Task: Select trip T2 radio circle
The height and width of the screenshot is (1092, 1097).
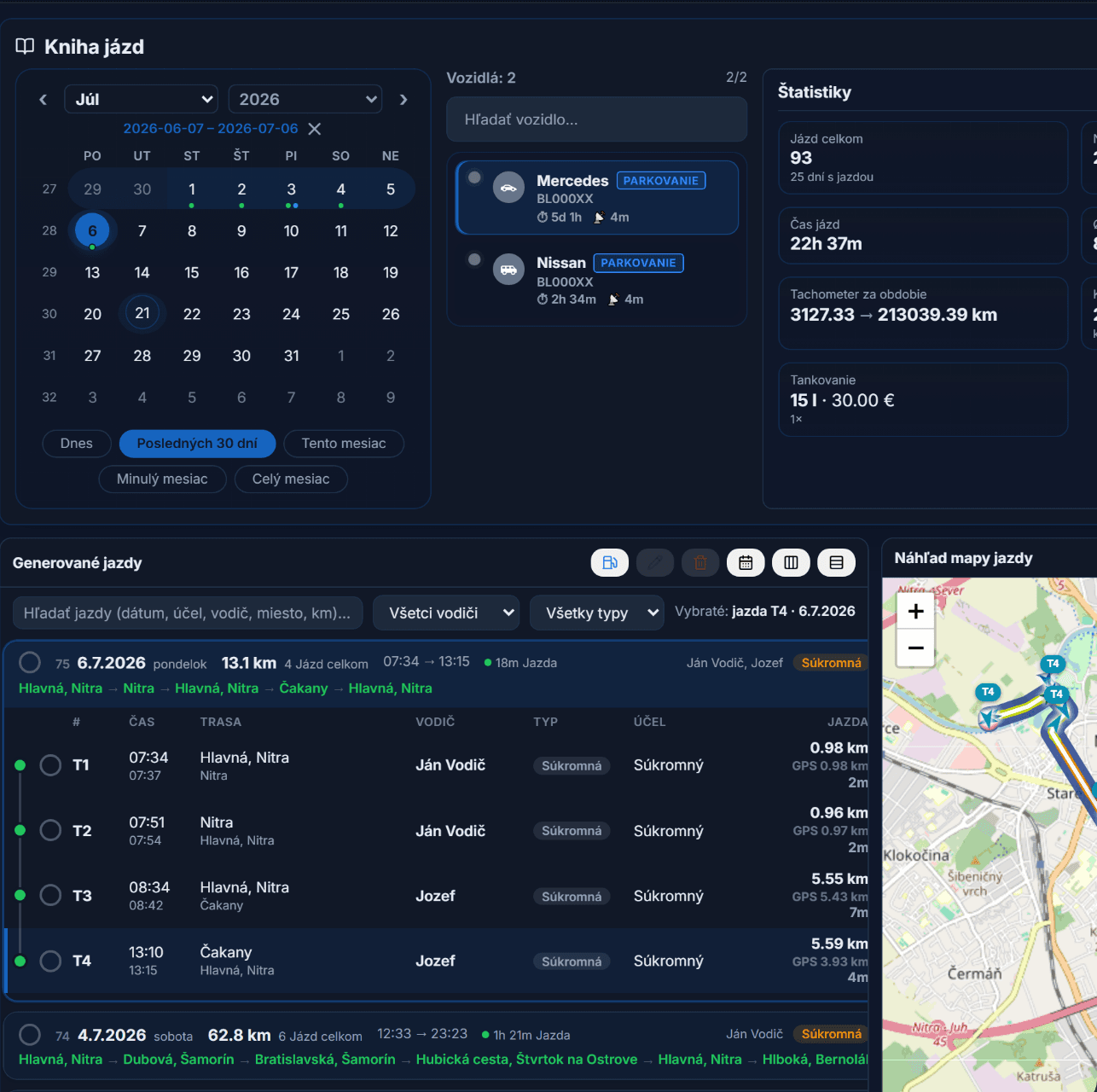Action: pyautogui.click(x=50, y=830)
